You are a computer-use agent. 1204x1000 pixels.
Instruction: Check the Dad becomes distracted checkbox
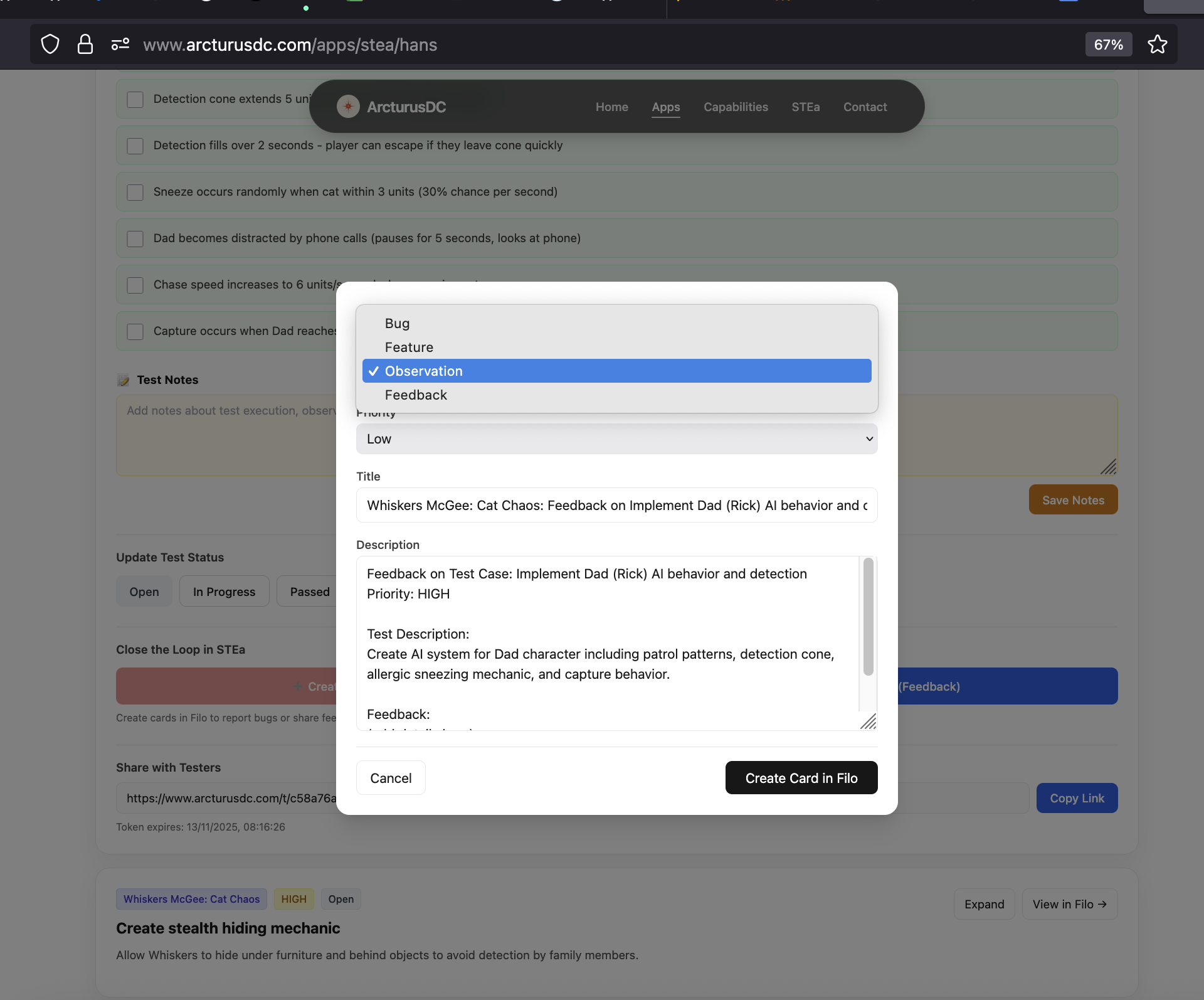135,238
